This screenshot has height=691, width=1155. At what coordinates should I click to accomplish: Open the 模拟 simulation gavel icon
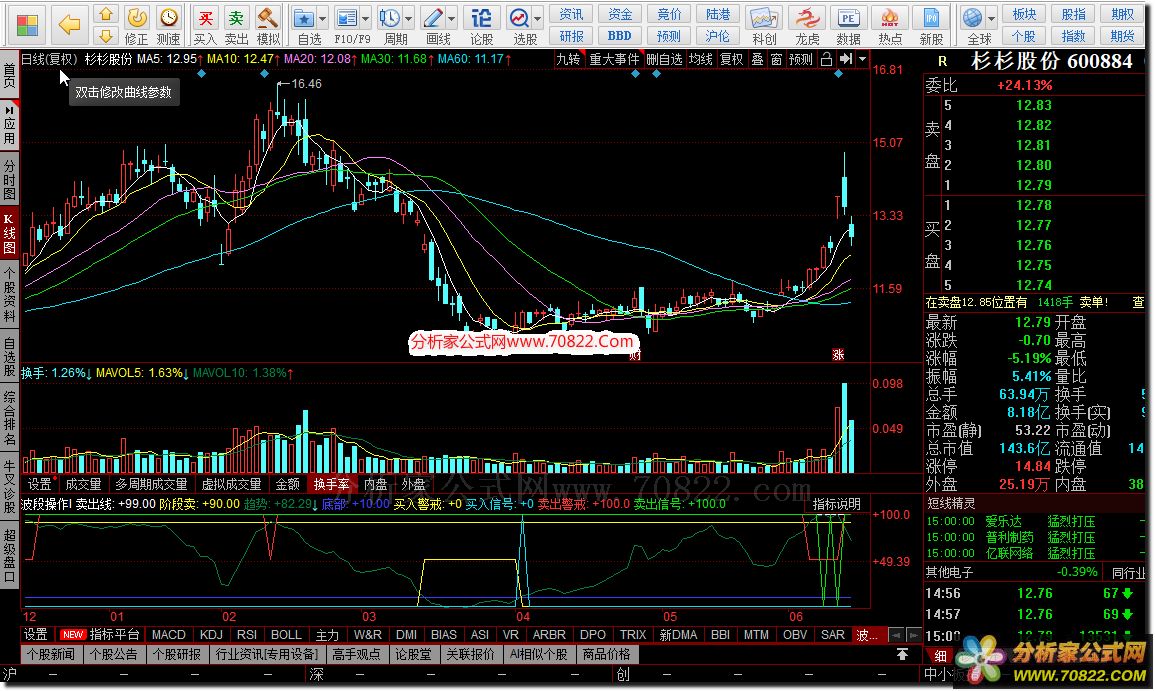coord(268,25)
